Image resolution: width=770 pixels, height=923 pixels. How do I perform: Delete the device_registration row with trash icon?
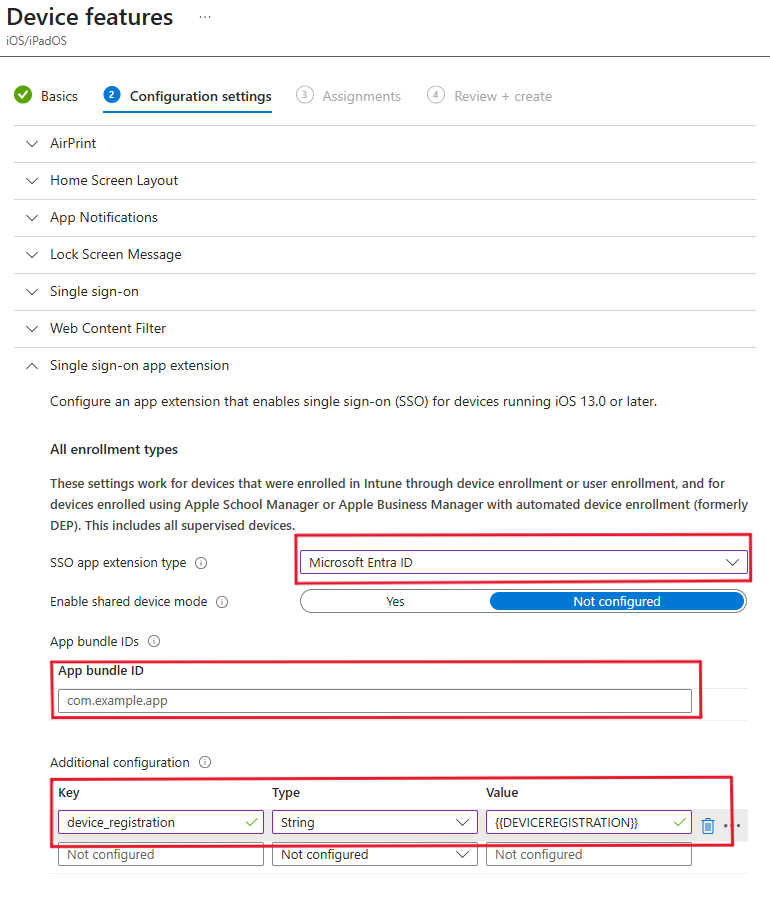click(x=708, y=825)
